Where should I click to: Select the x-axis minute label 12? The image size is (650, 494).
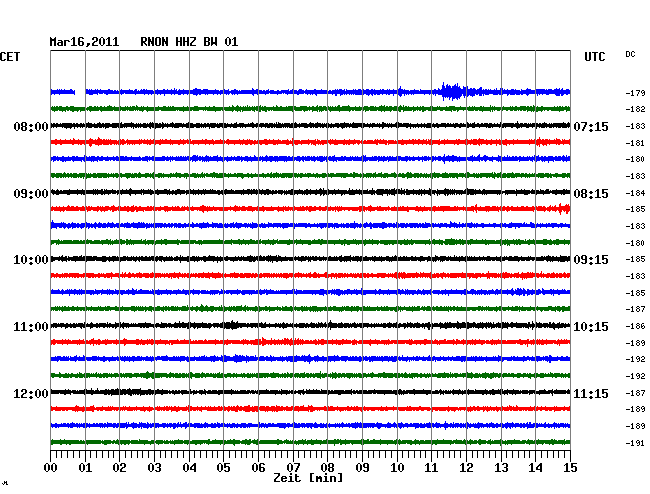(x=466, y=468)
